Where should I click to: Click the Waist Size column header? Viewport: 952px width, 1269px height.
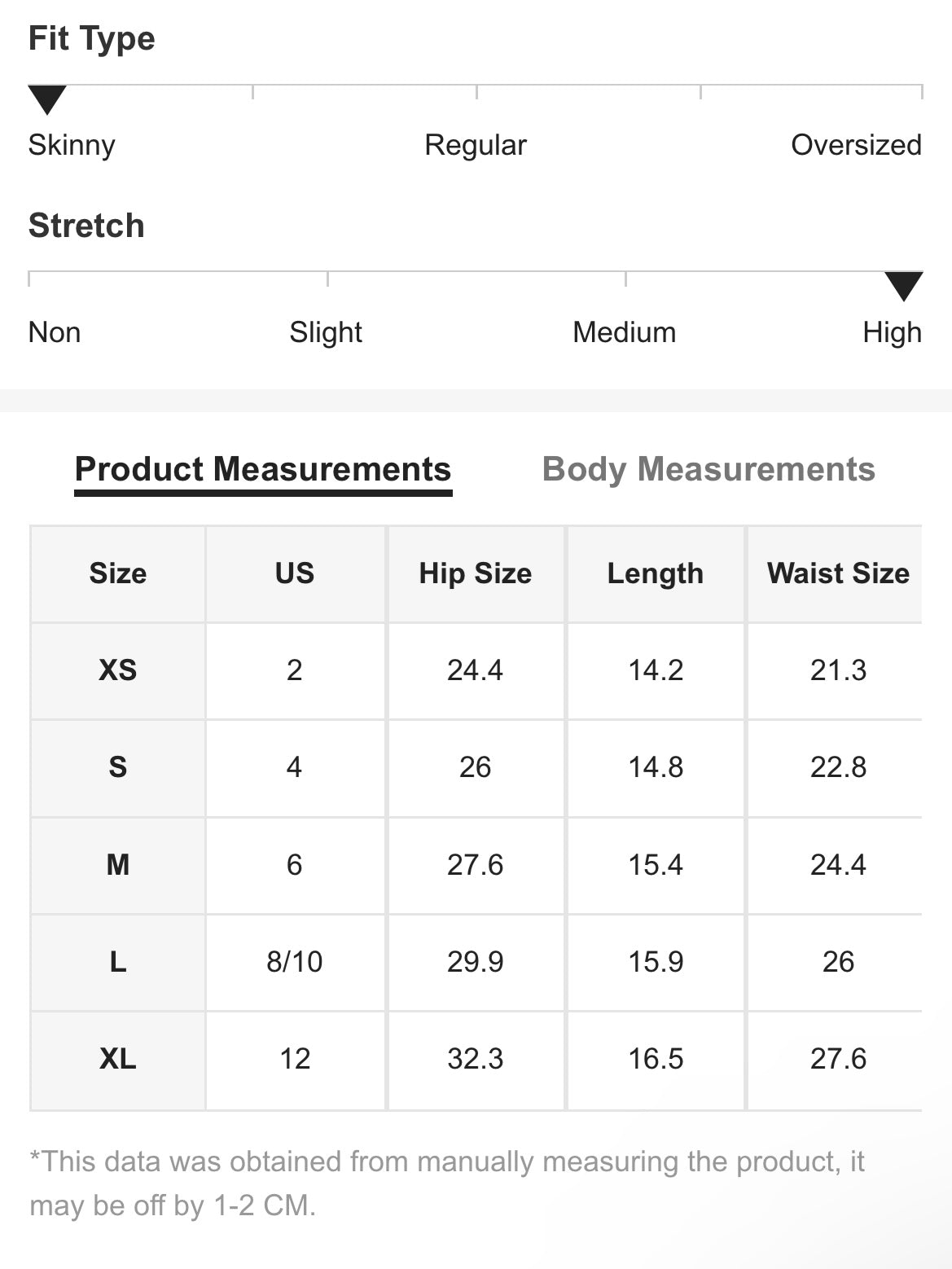coord(838,573)
